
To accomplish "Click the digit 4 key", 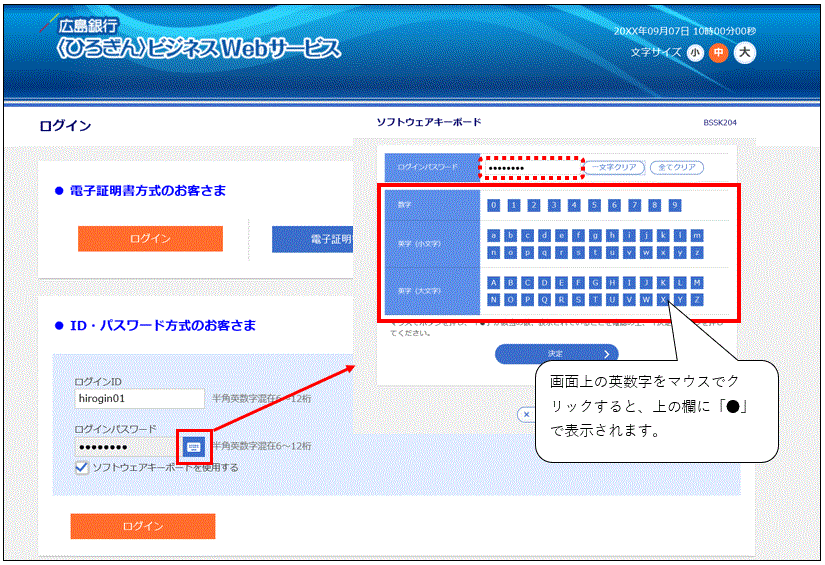I will [x=574, y=205].
